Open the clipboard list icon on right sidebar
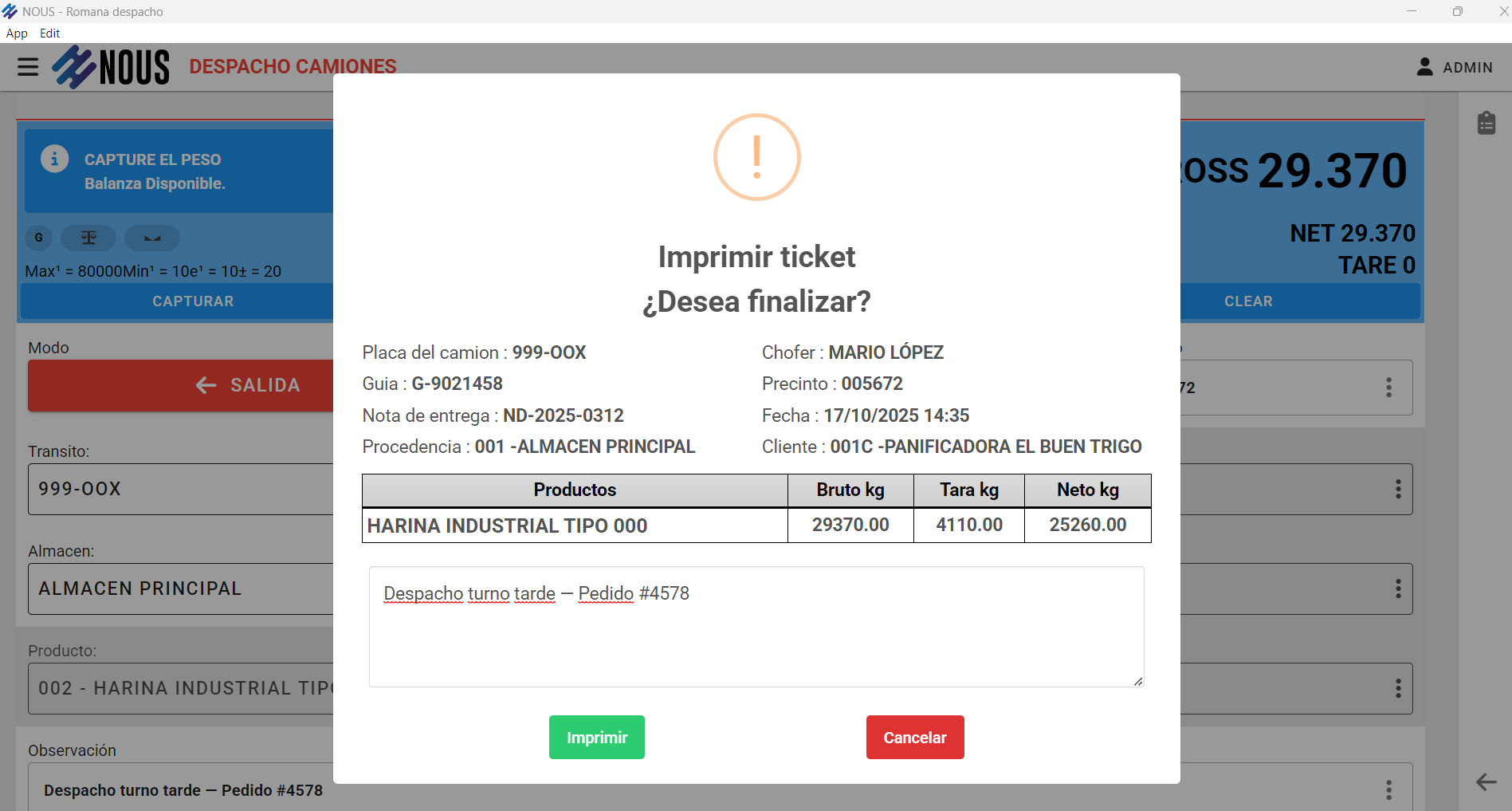 pos(1486,124)
